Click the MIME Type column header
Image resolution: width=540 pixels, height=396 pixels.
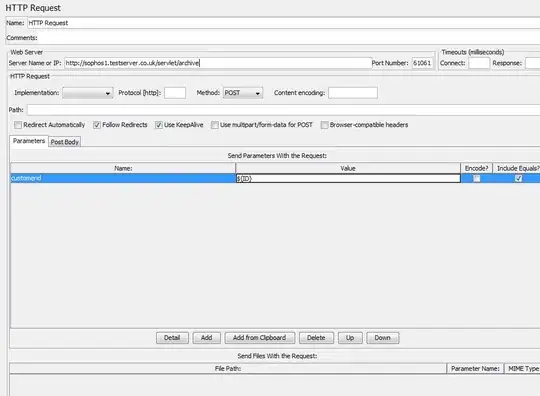point(522,368)
